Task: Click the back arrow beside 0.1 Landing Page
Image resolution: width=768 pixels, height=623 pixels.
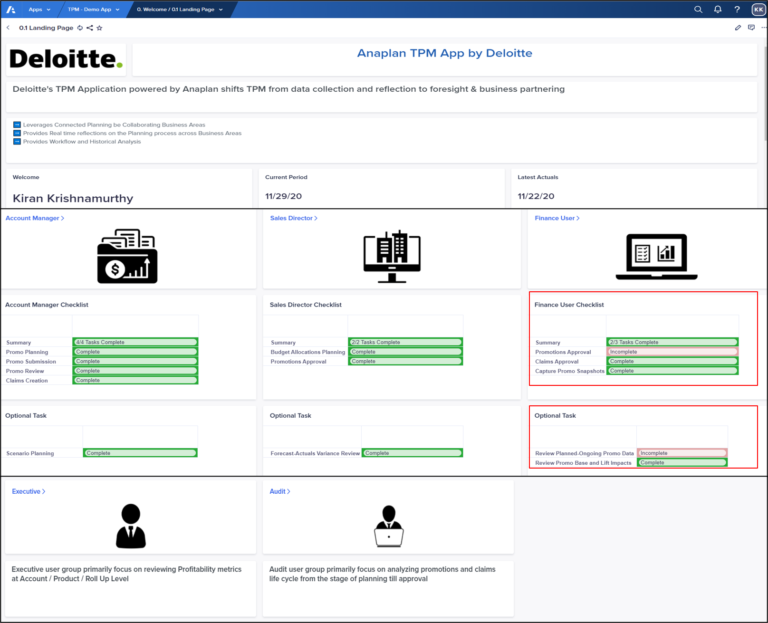Action: [x=9, y=28]
